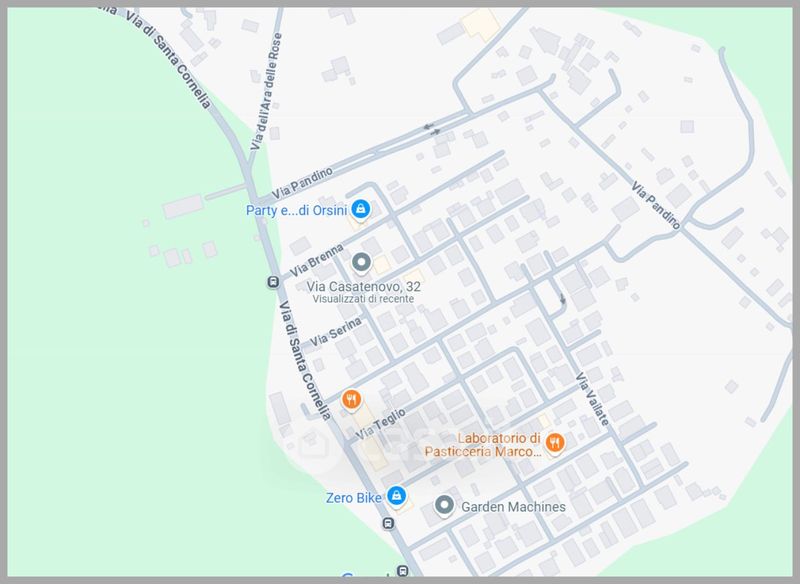Click the bus stop icon just below Zero Bike
The height and width of the screenshot is (584, 800).
pos(388,523)
